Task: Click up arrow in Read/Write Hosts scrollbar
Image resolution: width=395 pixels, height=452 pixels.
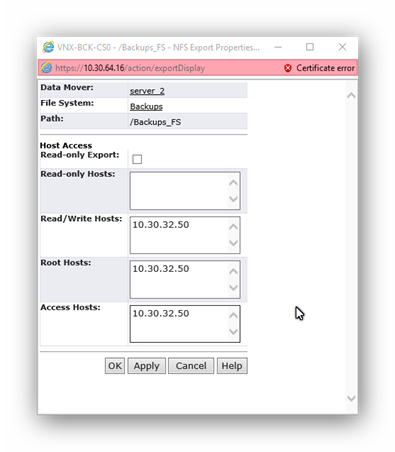Action: pos(233,227)
